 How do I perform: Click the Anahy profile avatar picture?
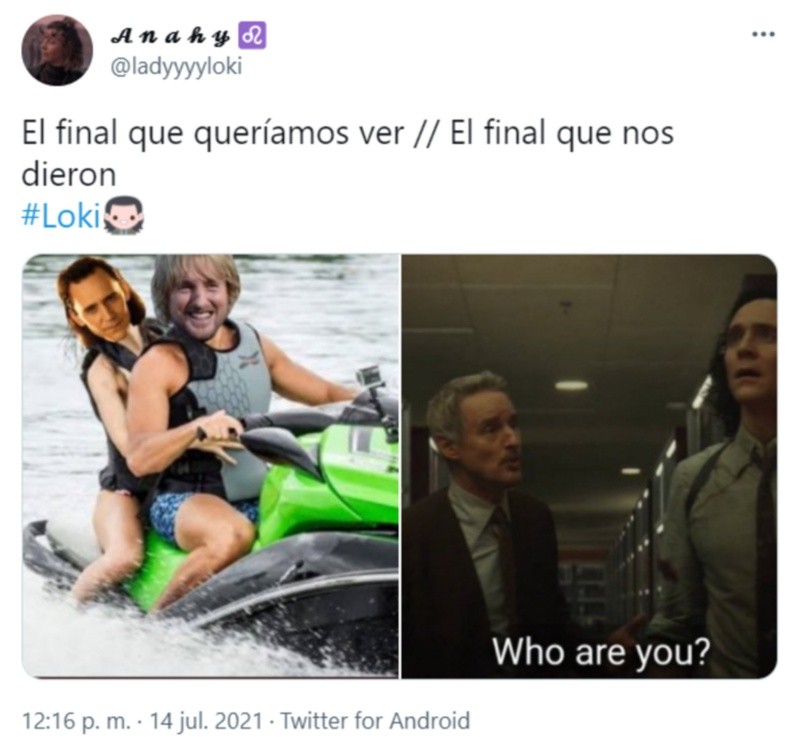click(x=57, y=50)
